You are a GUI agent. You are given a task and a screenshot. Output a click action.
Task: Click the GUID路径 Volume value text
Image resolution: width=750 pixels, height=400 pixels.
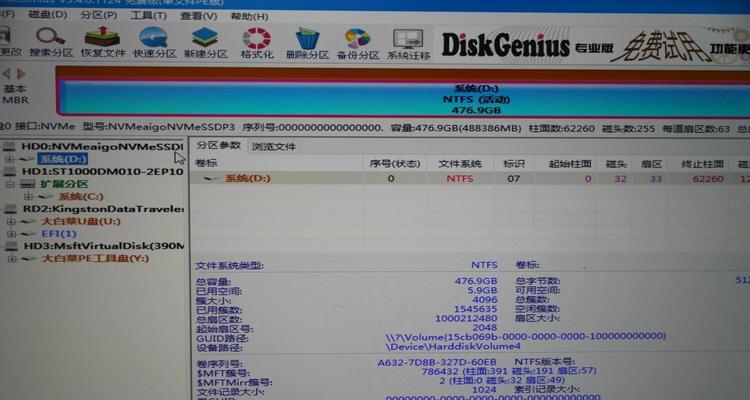(525, 336)
